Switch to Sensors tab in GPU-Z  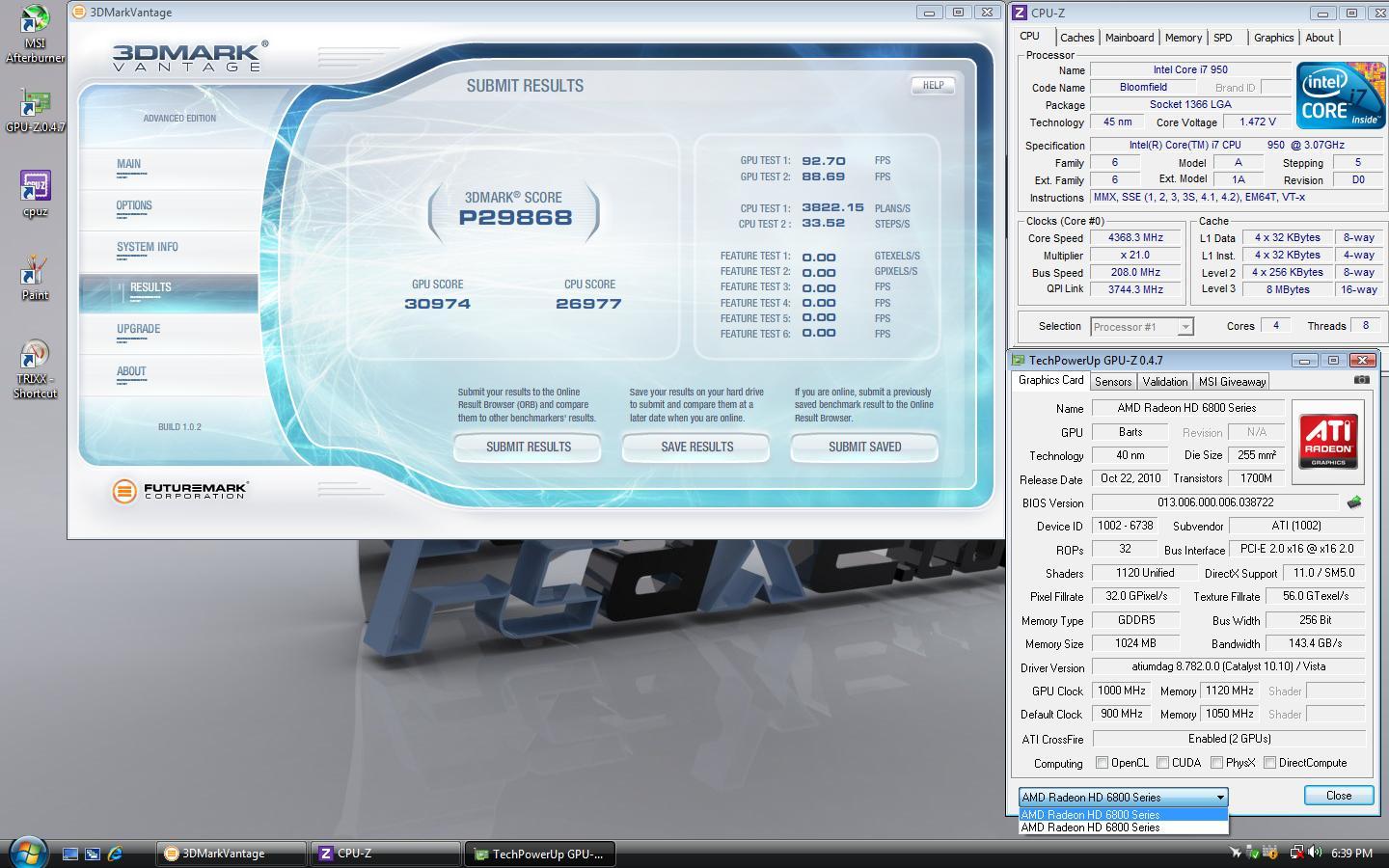pos(1113,382)
